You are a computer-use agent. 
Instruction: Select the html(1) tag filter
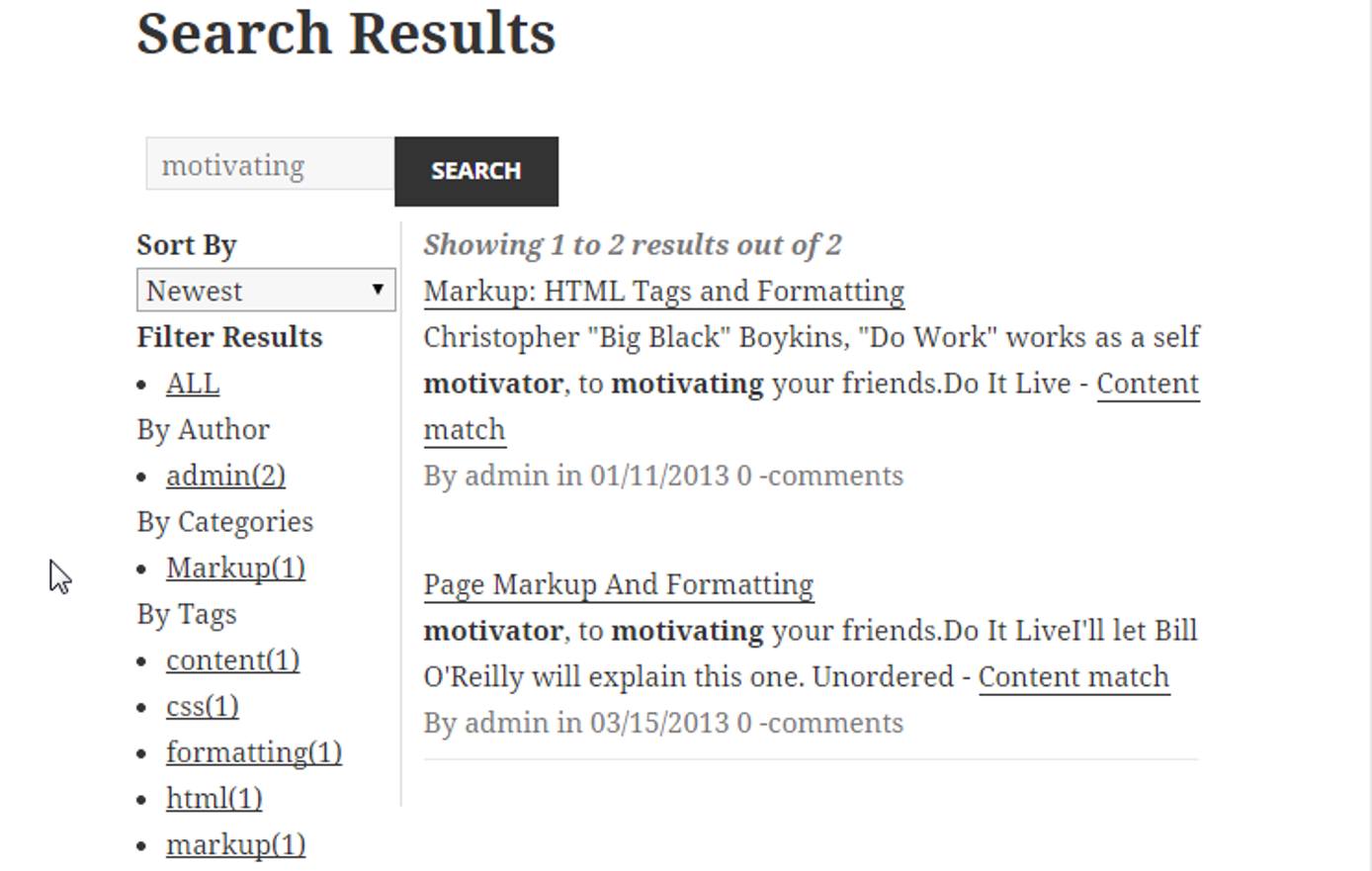tap(213, 798)
